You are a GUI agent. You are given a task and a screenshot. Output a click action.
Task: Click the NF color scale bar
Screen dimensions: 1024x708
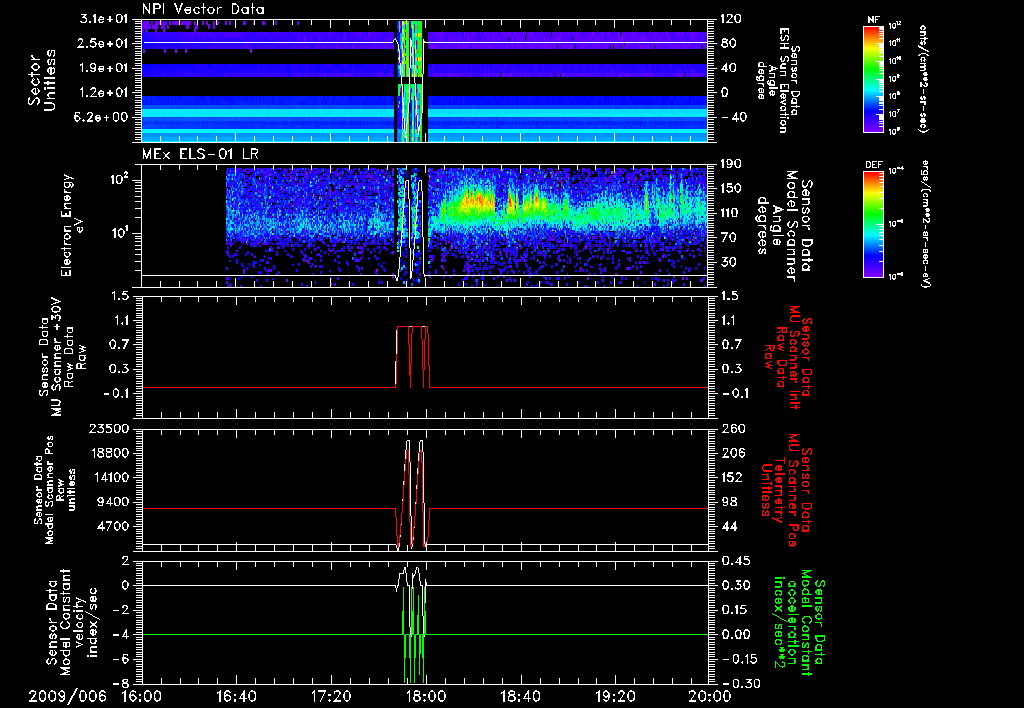873,78
